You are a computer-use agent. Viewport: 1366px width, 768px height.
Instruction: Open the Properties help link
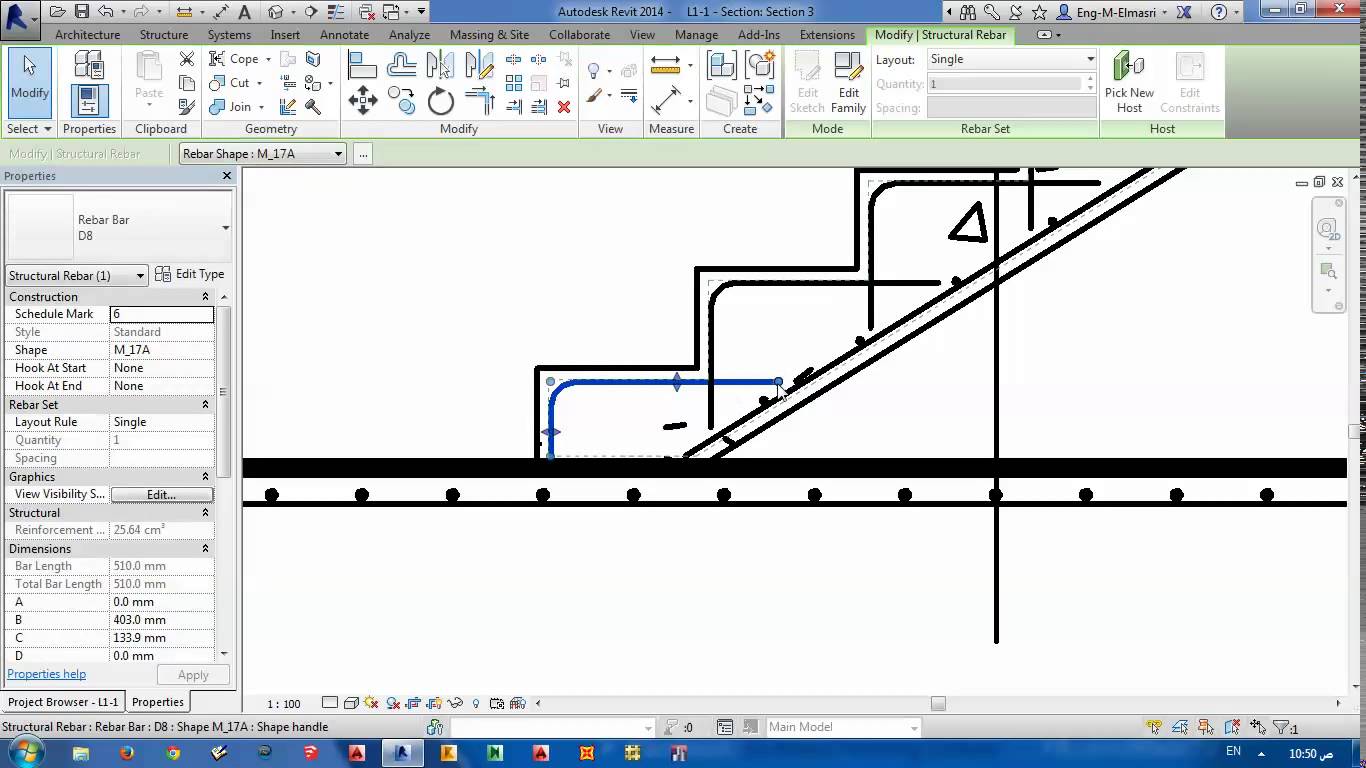click(x=46, y=674)
